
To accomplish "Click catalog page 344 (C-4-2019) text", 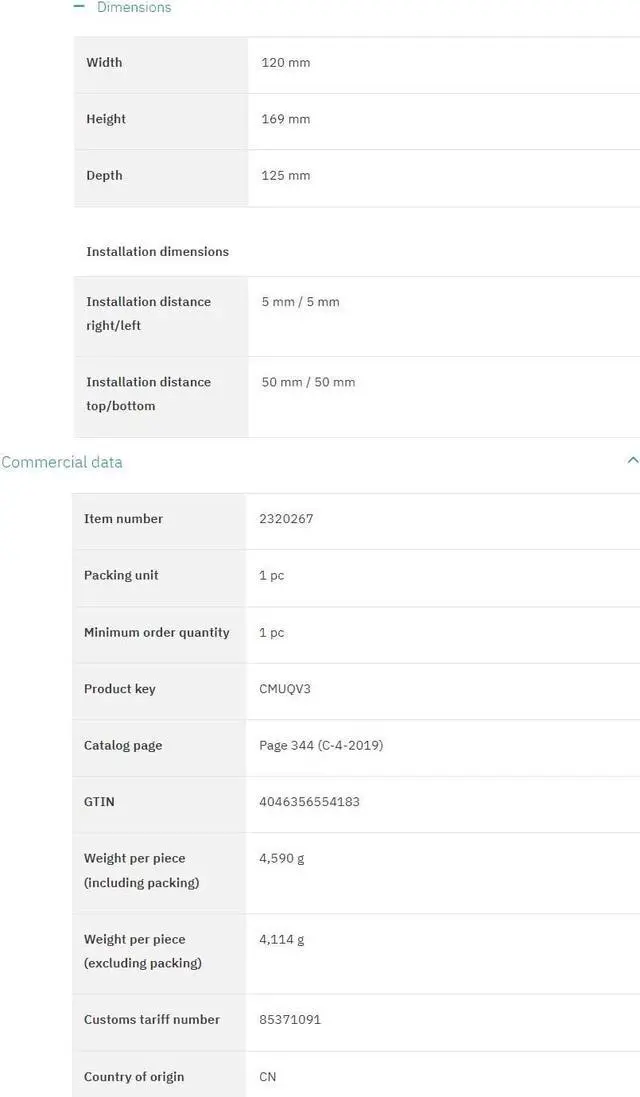I will pos(321,745).
